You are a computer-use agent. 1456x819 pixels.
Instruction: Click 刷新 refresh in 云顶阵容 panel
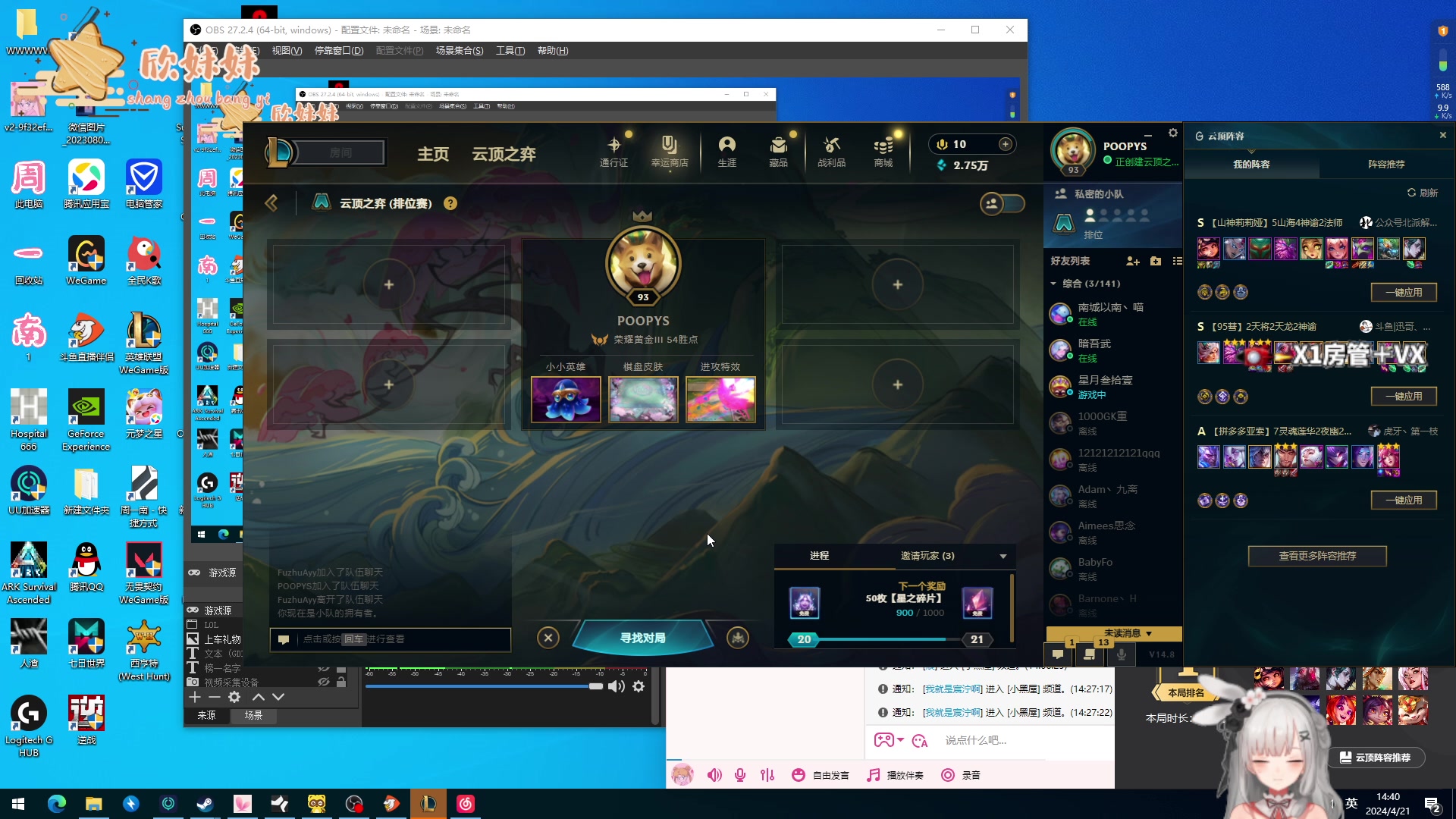pos(1423,193)
